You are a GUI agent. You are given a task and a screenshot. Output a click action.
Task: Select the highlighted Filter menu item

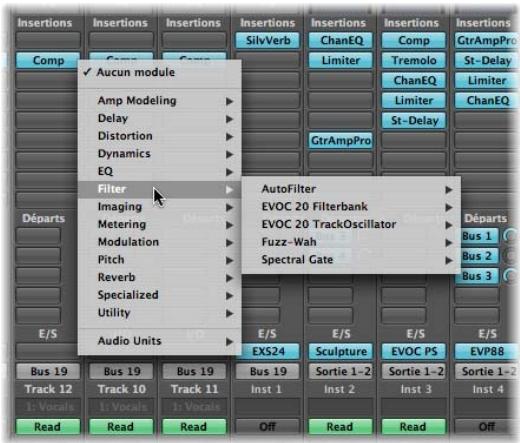pos(159,189)
